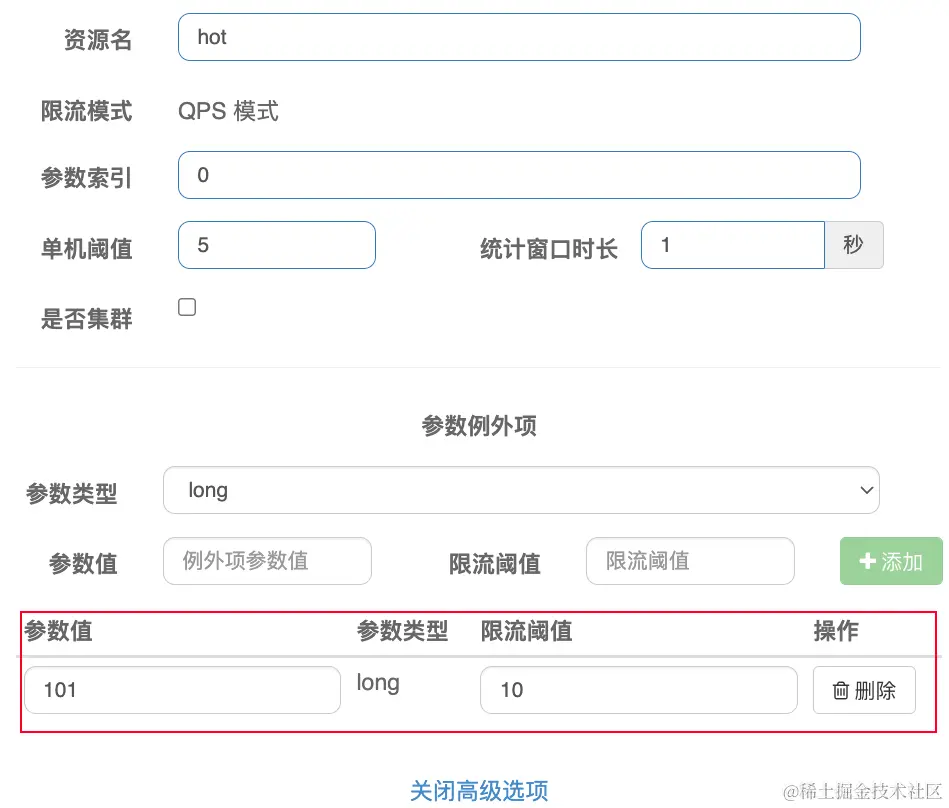Click the green 添加 button
This screenshot has height=808, width=949.
click(x=891, y=561)
